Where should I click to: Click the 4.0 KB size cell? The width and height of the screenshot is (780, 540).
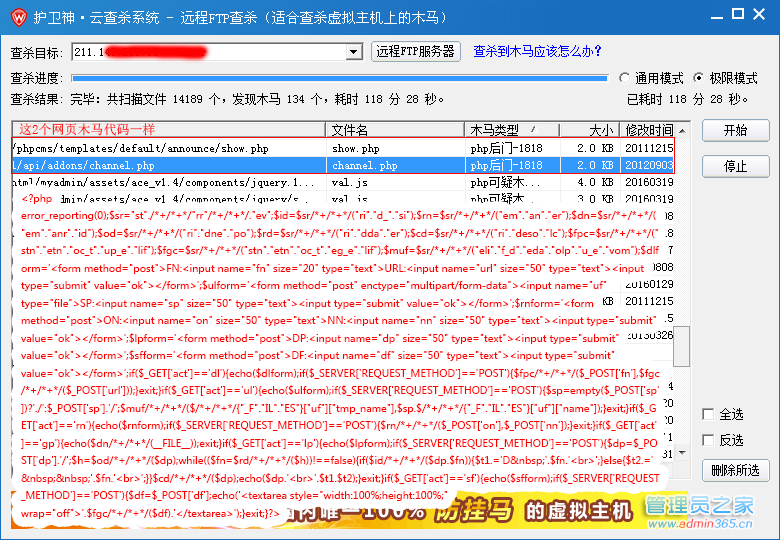[595, 182]
